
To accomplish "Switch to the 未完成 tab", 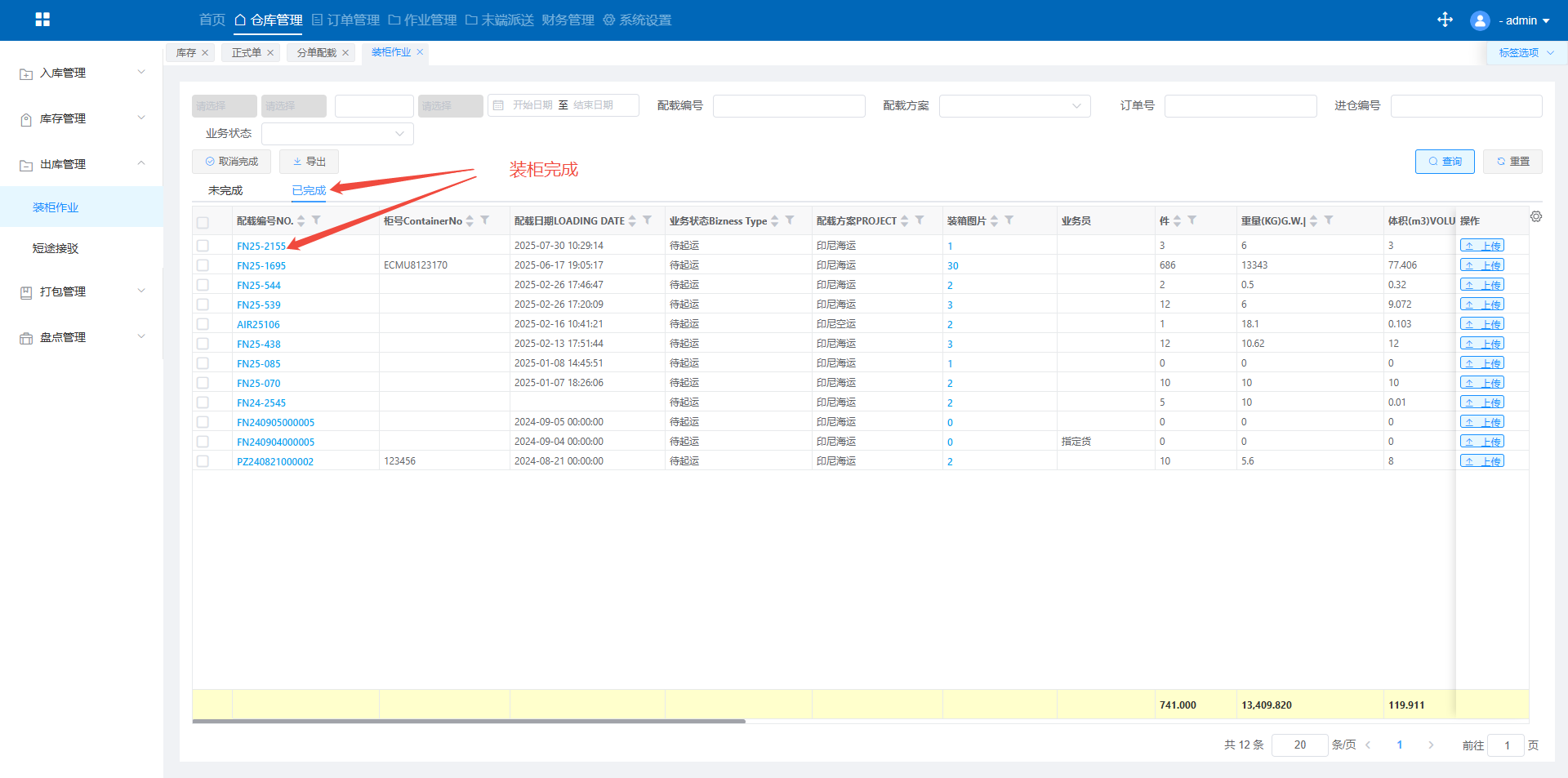I will click(225, 190).
